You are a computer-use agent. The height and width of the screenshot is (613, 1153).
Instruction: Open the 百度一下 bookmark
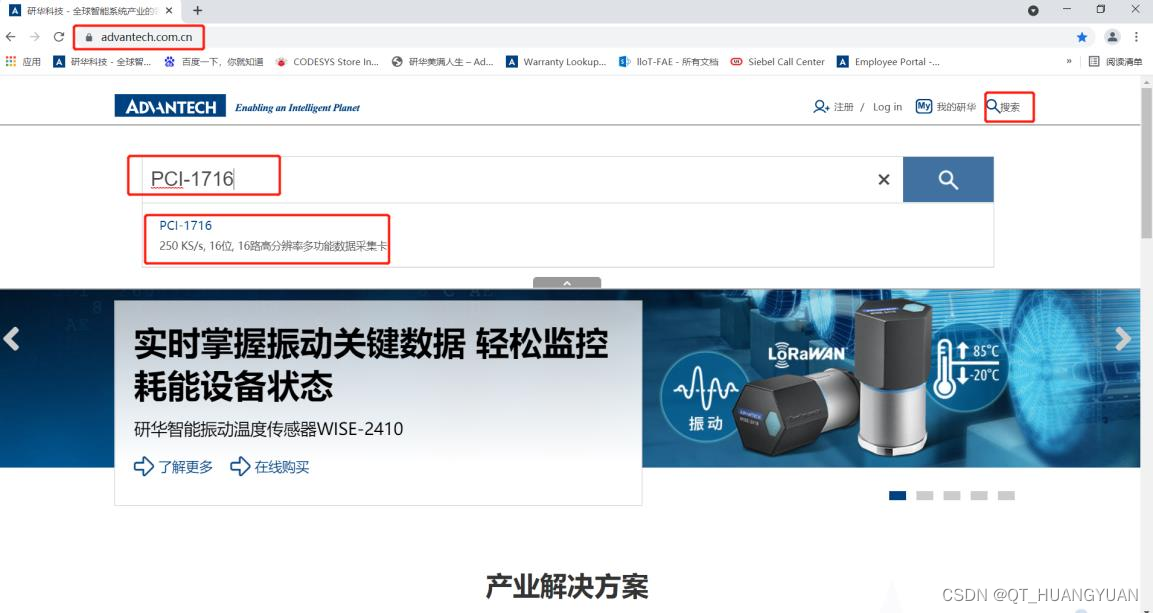pos(213,62)
